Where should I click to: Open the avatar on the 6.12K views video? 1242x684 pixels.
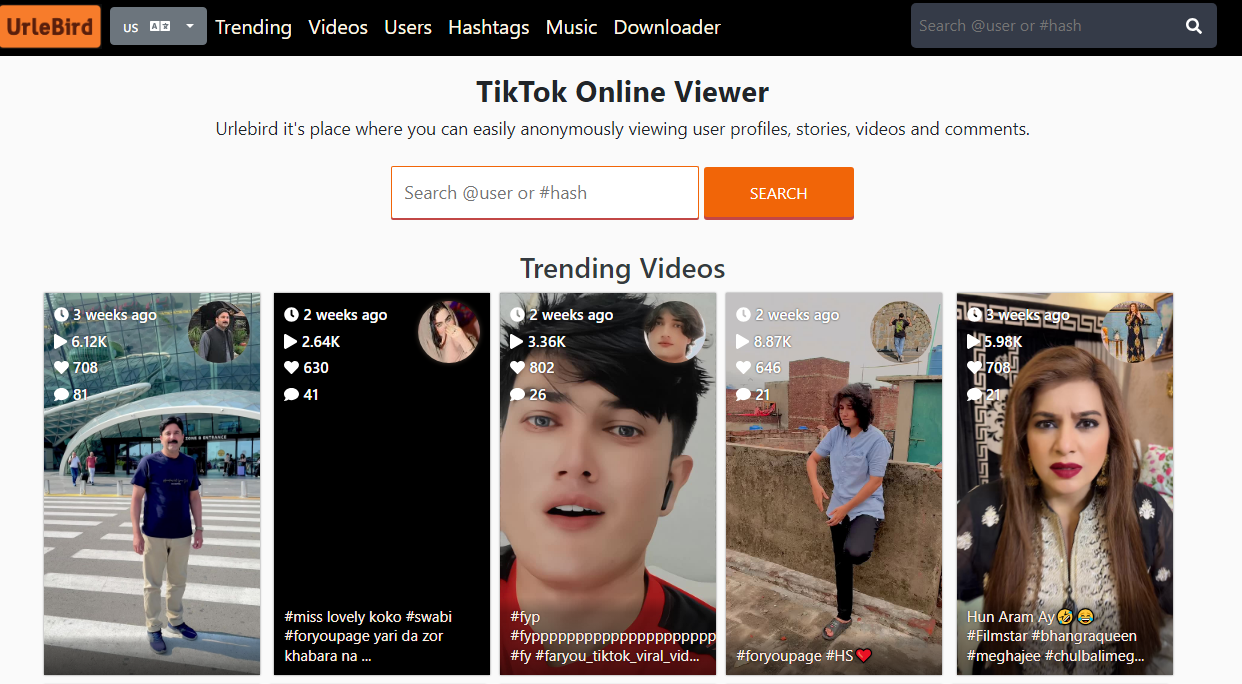point(220,332)
